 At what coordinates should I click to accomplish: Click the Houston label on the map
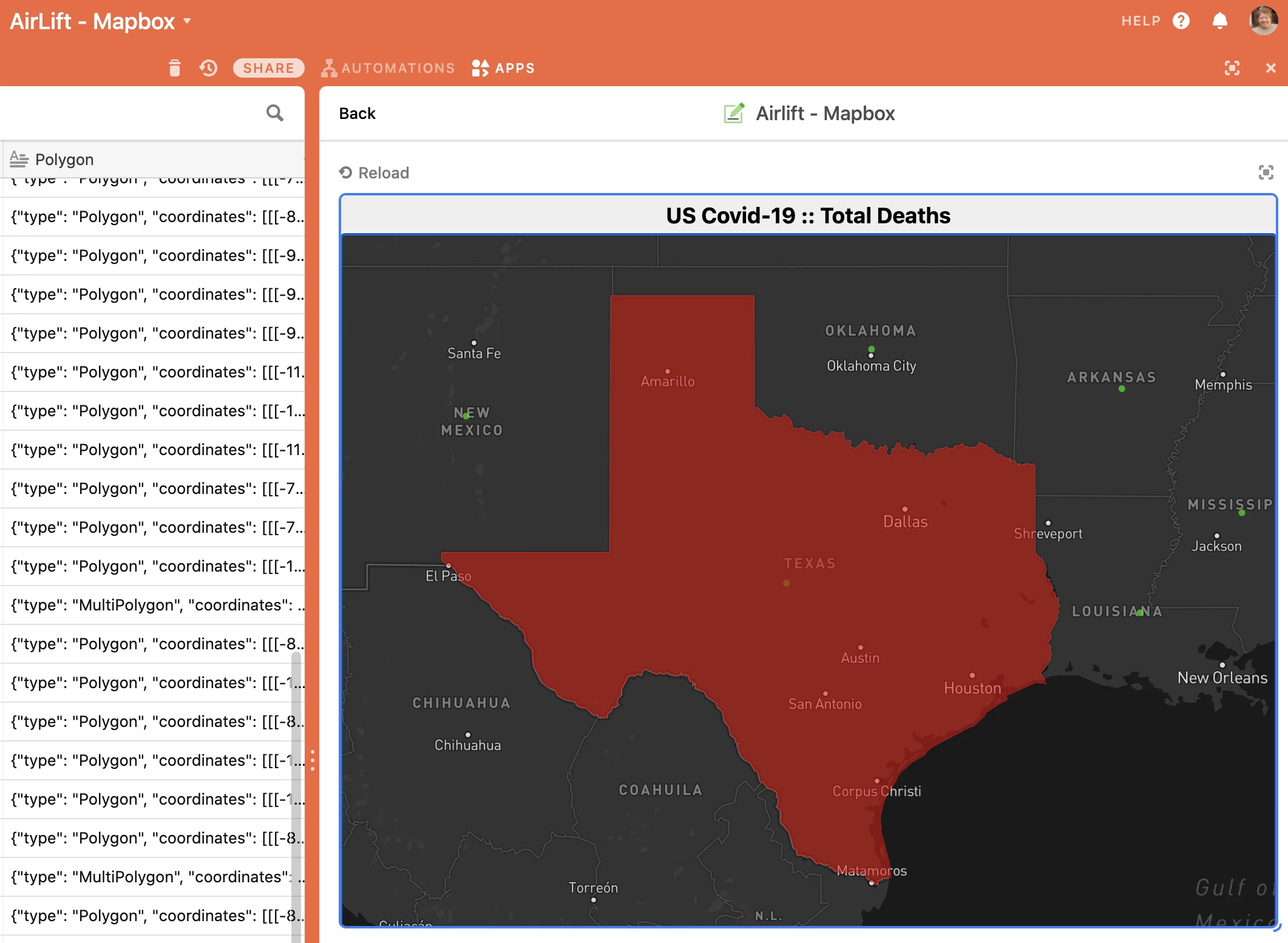972,688
